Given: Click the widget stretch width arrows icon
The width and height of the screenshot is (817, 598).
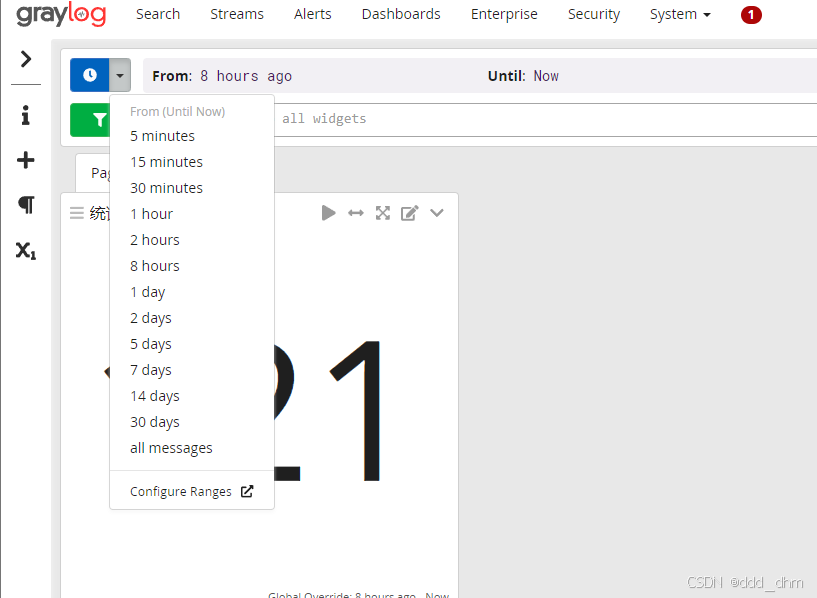Looking at the screenshot, I should [356, 213].
